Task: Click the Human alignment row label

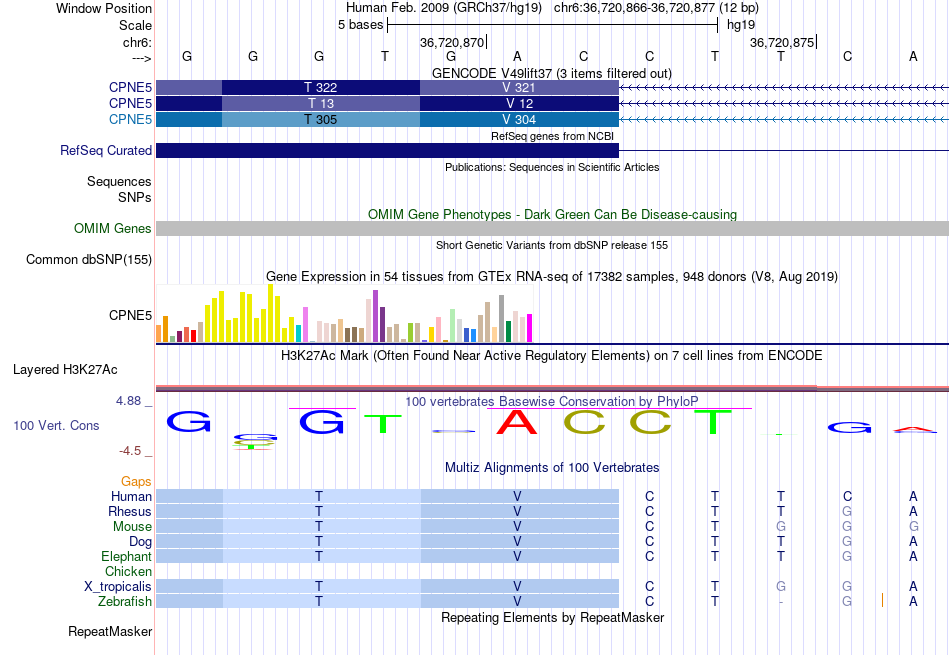Action: pos(131,496)
